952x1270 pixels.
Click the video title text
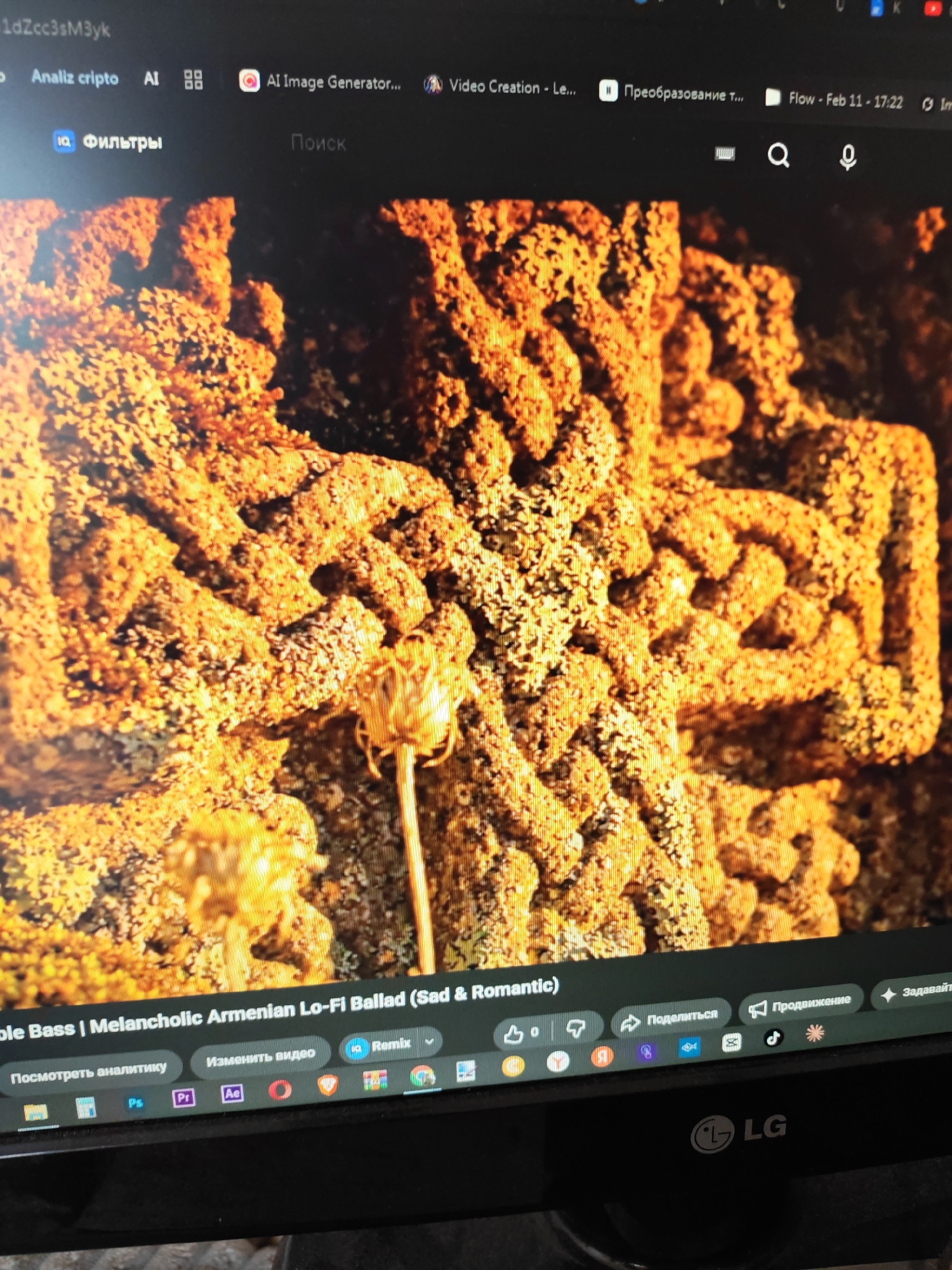click(278, 1010)
